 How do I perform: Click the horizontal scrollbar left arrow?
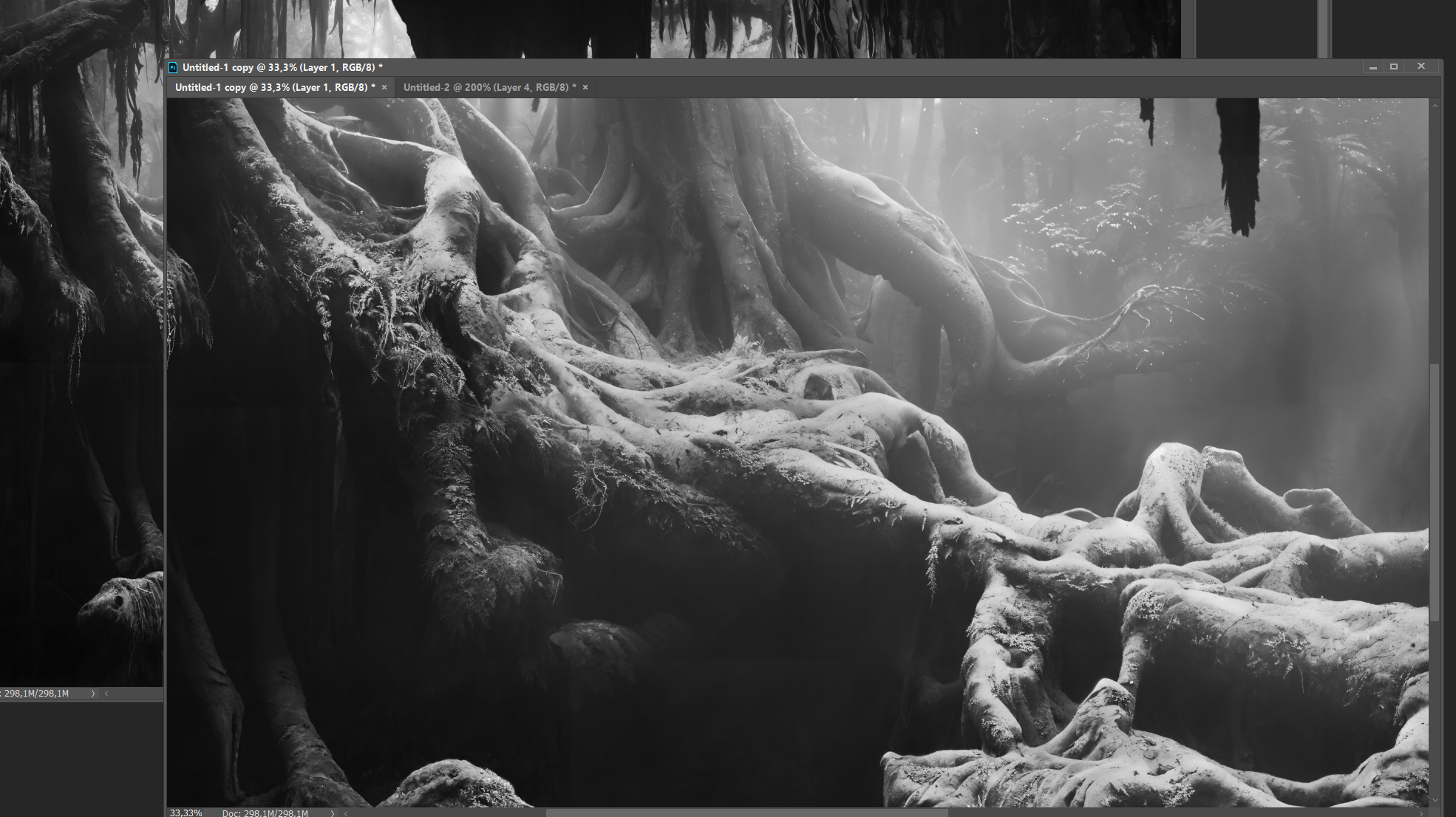pyautogui.click(x=346, y=813)
